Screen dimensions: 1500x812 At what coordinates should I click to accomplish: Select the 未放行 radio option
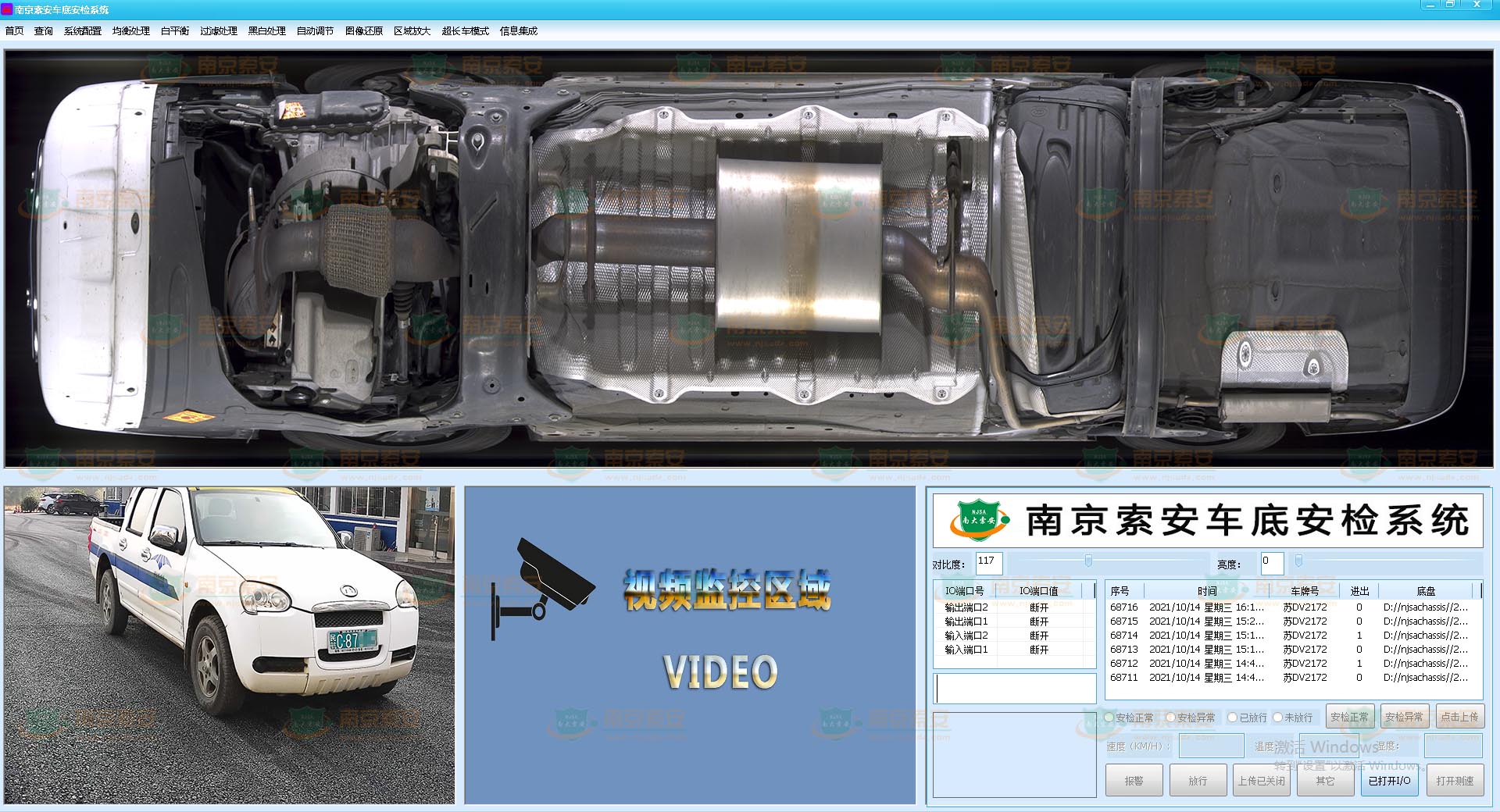[1277, 718]
